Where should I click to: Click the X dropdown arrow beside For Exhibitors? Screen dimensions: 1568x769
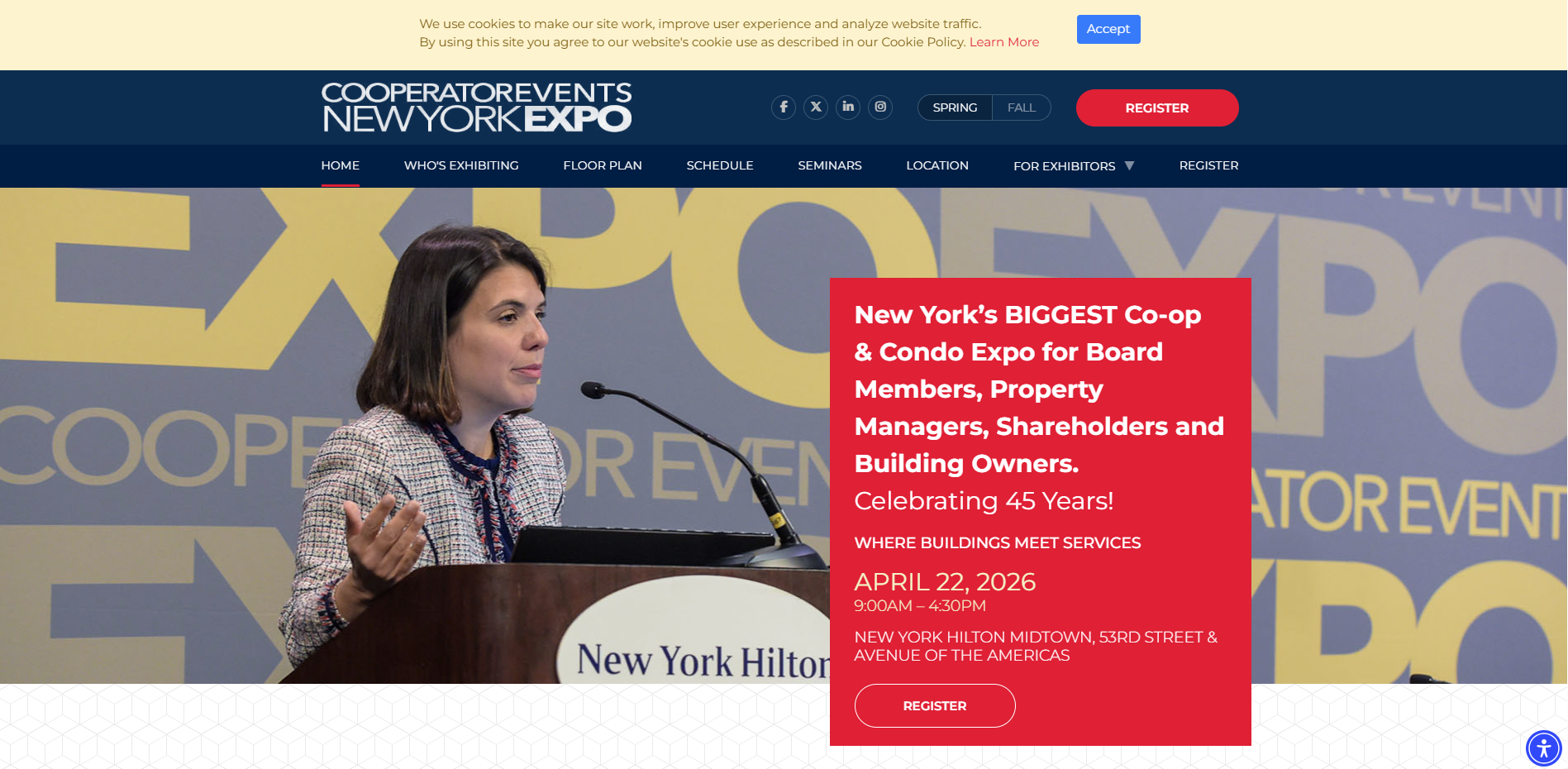click(1130, 165)
